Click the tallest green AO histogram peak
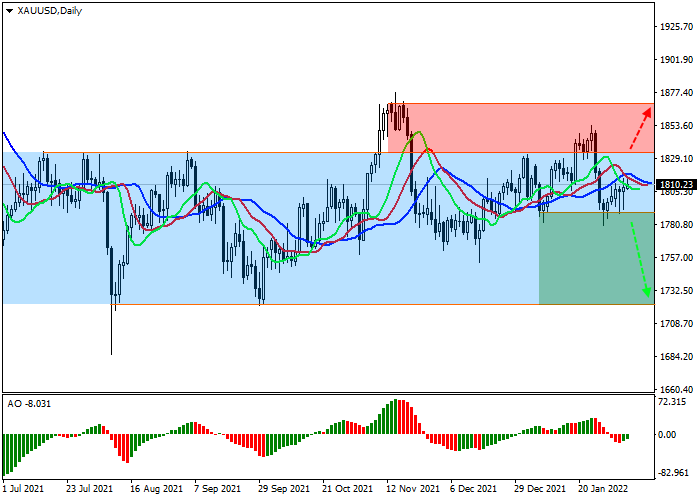The image size is (700, 500). (x=395, y=417)
